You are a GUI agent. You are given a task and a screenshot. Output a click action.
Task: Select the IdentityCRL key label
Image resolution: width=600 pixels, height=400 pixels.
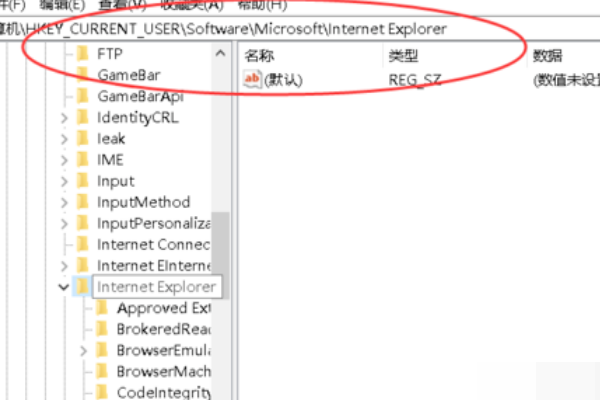tap(138, 118)
